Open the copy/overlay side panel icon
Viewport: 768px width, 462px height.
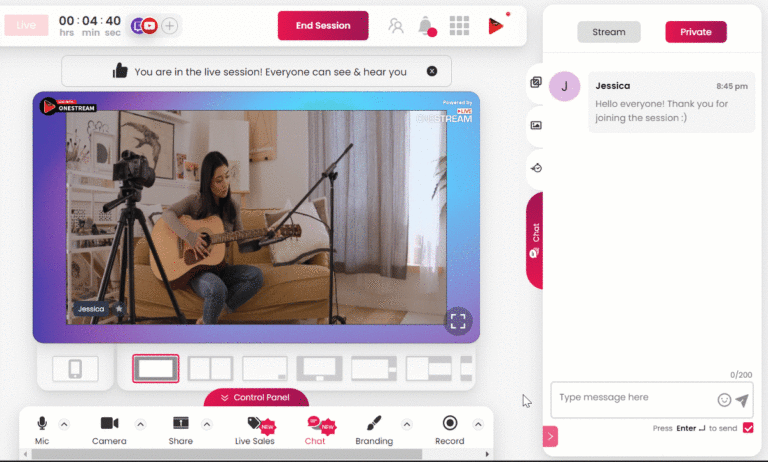536,82
